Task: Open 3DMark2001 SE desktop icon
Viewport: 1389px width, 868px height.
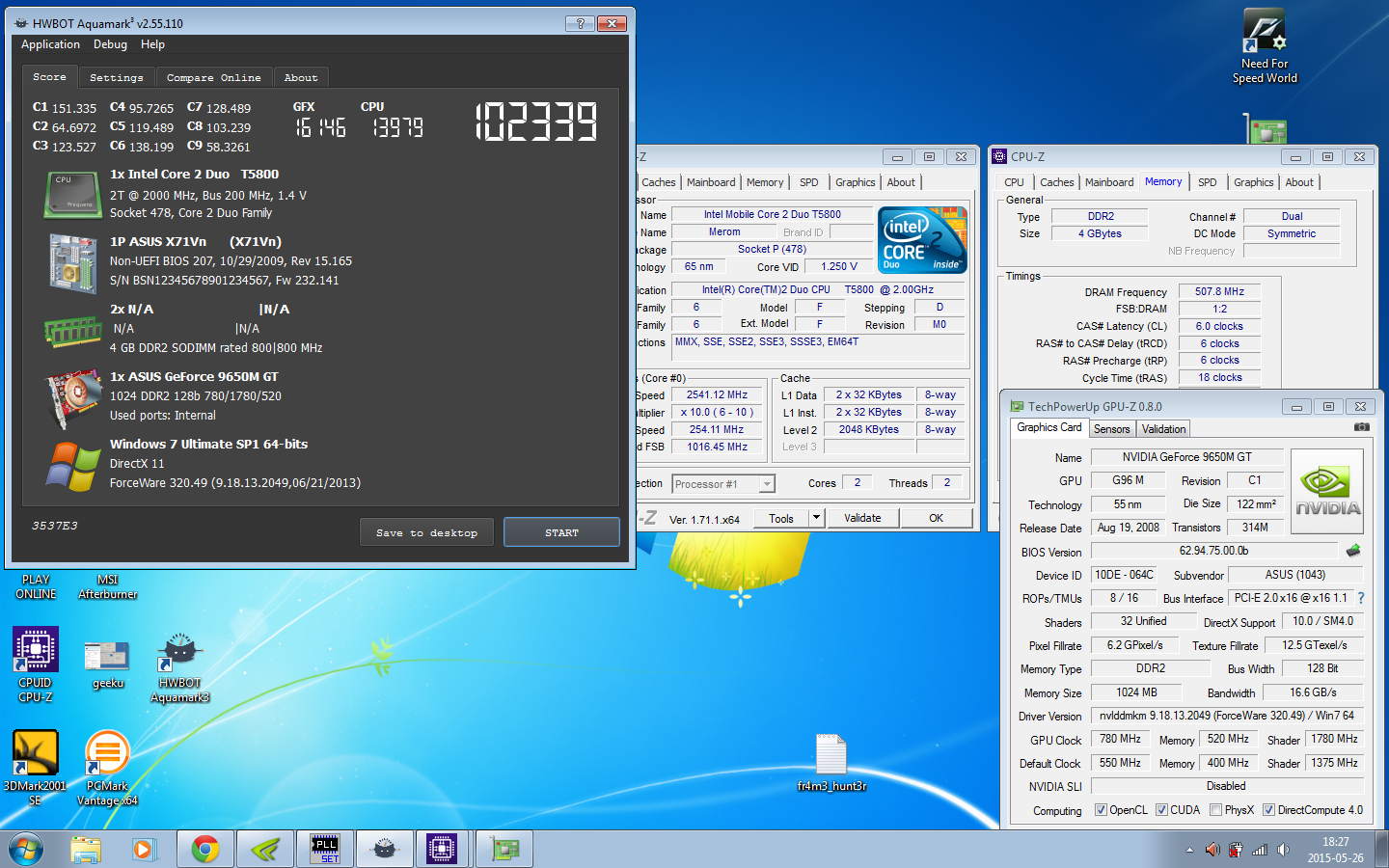Action: tap(36, 767)
